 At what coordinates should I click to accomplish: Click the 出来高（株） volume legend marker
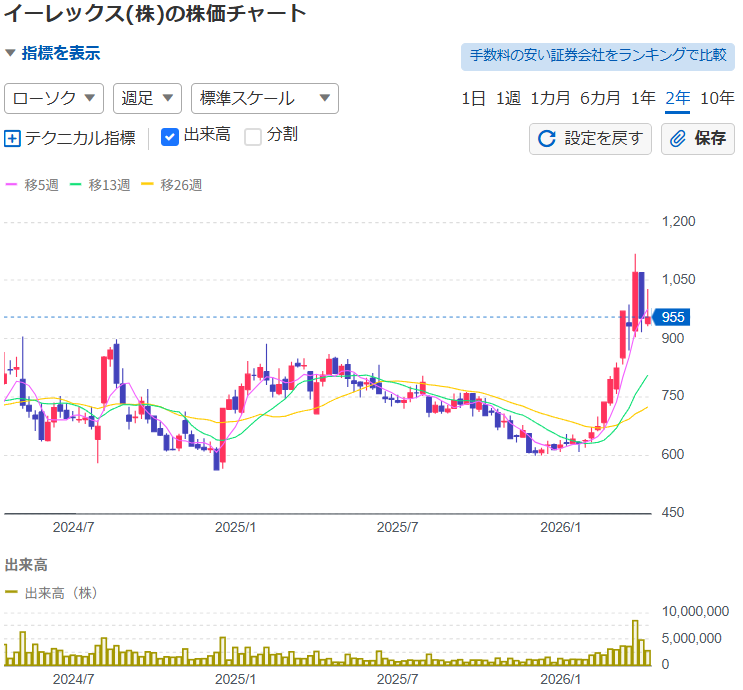tap(12, 593)
